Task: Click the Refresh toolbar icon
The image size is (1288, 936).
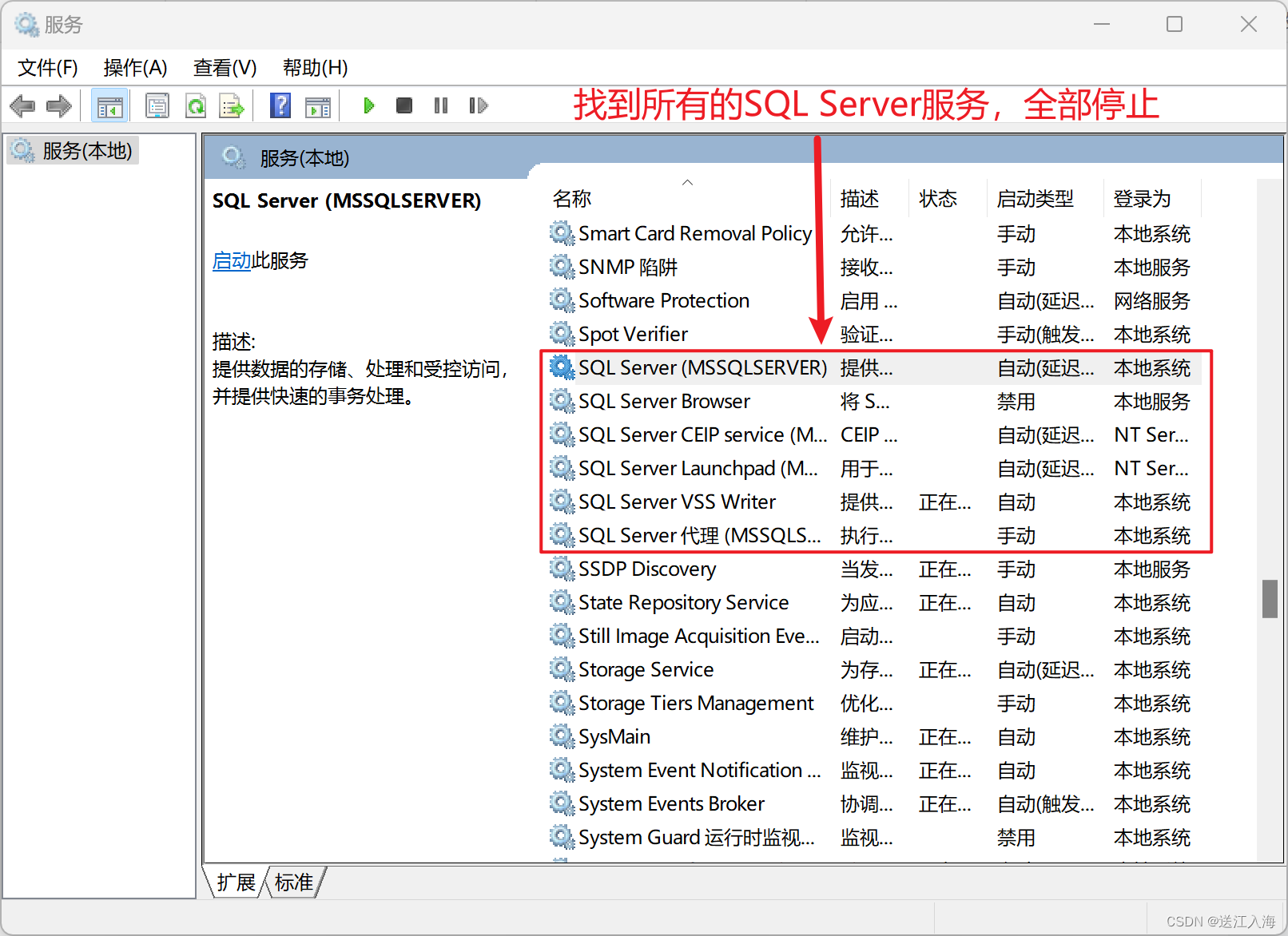Action: click(x=196, y=105)
